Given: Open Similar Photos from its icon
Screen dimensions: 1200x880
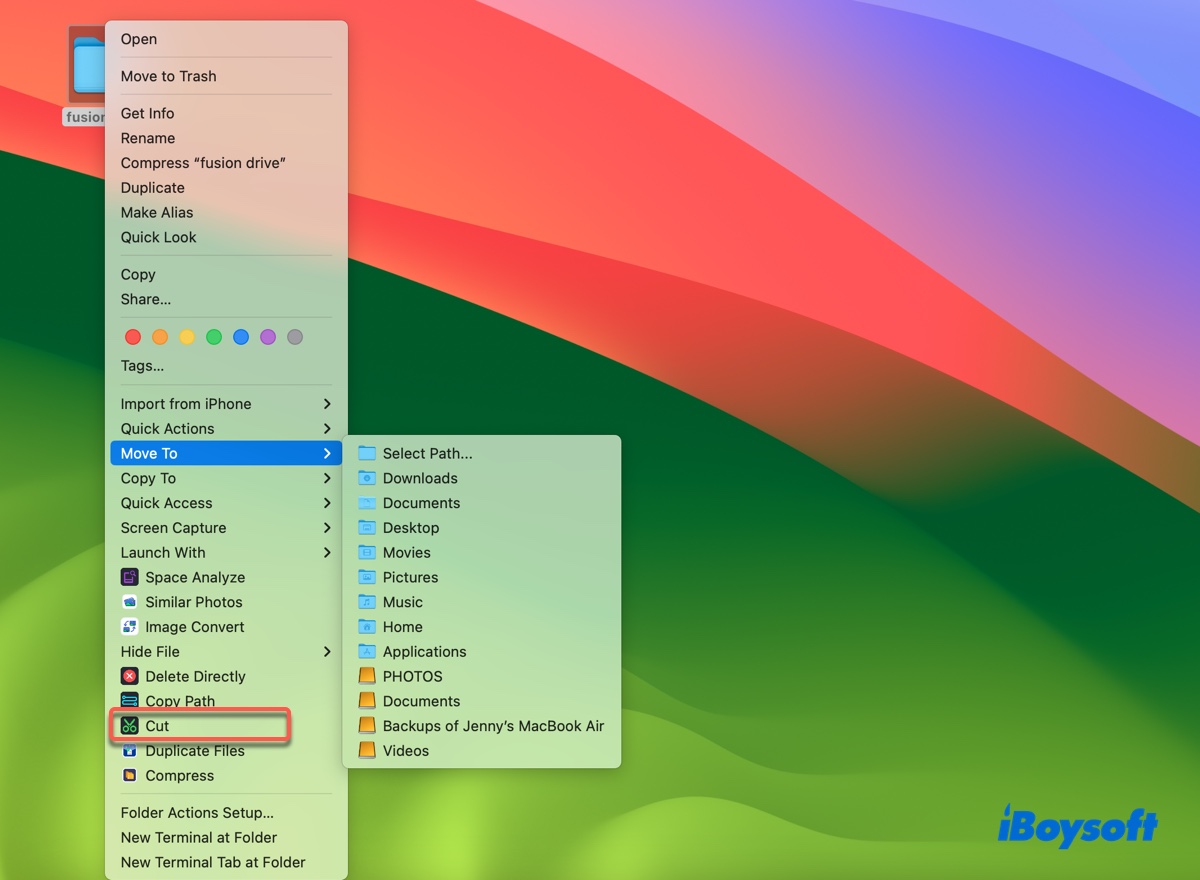Looking at the screenshot, I should (129, 602).
